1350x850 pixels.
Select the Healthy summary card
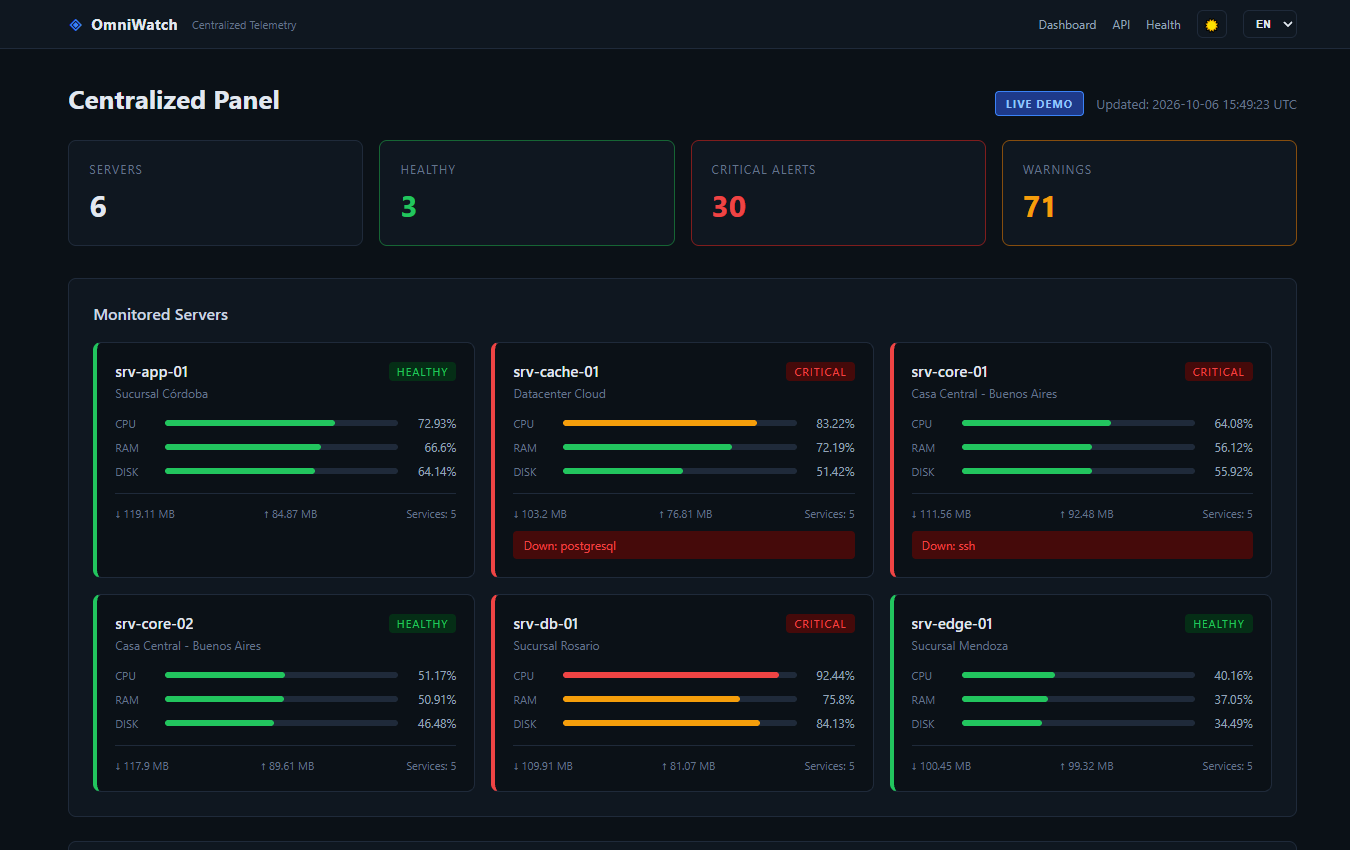pyautogui.click(x=527, y=193)
